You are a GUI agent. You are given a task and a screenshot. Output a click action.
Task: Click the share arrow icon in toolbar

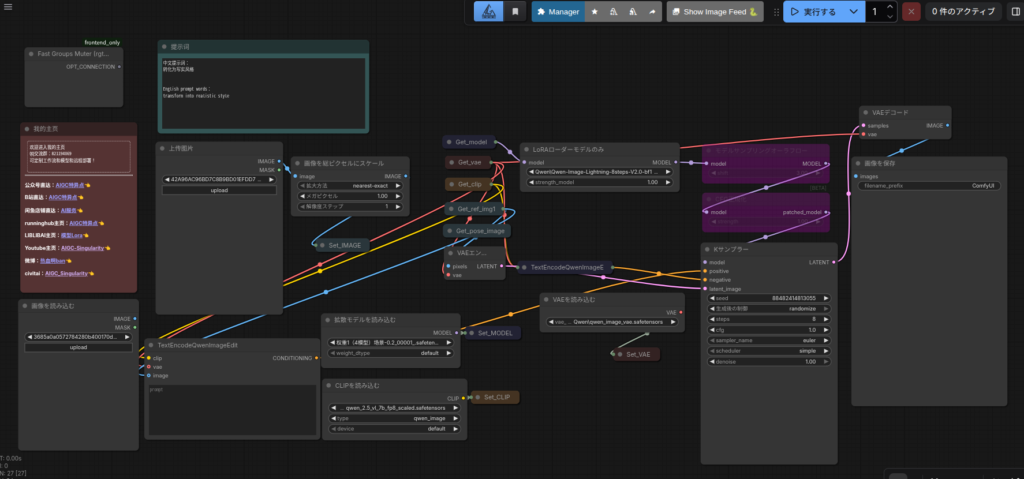pyautogui.click(x=652, y=12)
